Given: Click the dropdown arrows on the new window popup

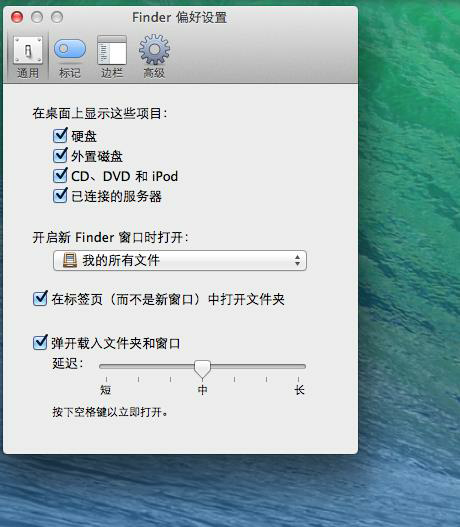Looking at the screenshot, I should (x=297, y=260).
